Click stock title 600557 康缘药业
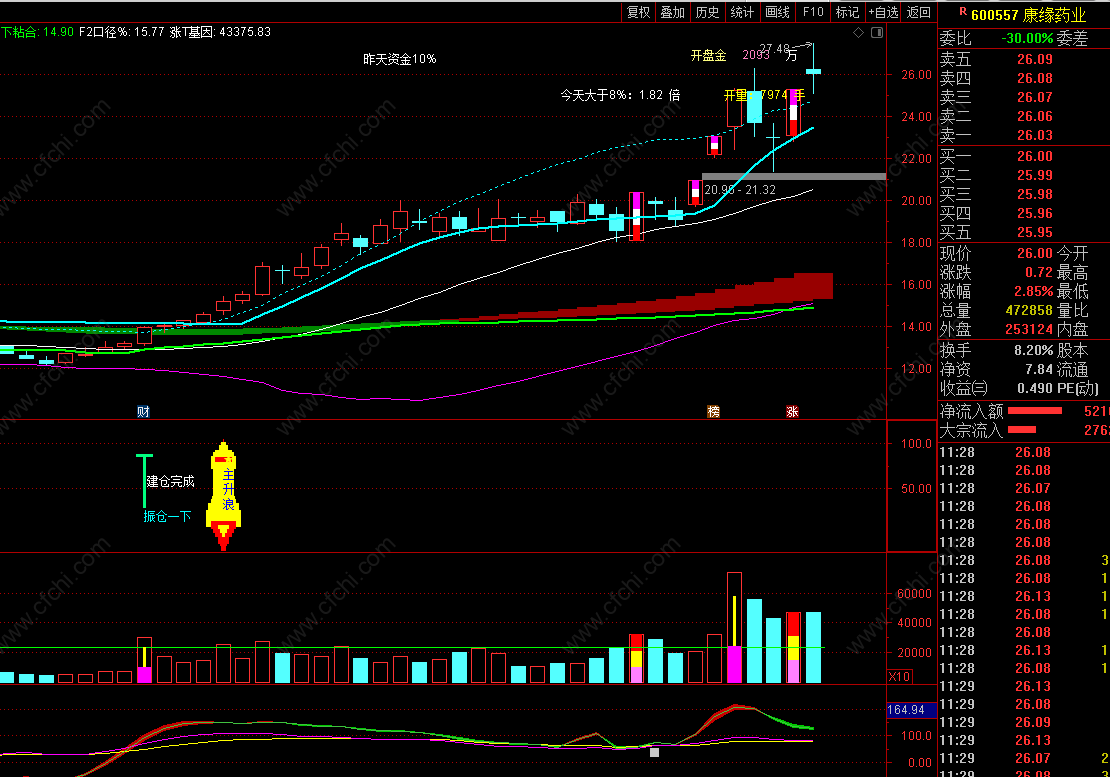This screenshot has height=777, width=1110. point(1028,15)
